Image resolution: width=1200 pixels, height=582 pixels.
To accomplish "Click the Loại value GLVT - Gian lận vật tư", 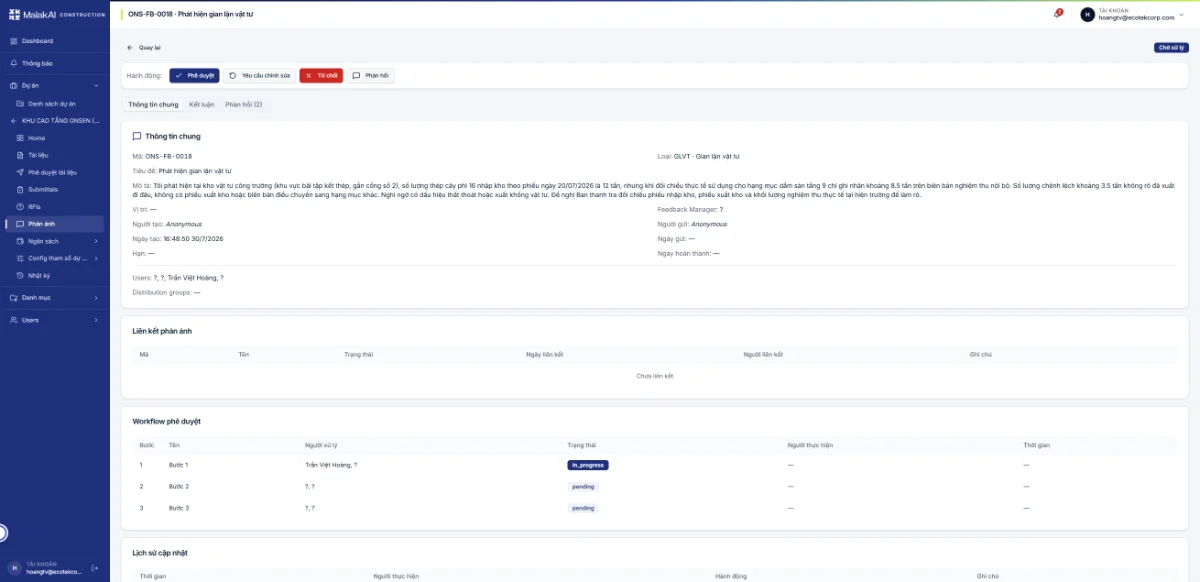I will (x=706, y=157).
